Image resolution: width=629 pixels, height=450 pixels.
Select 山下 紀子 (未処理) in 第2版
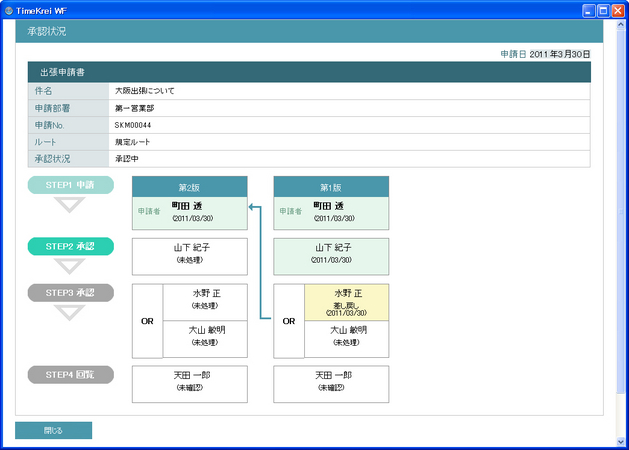(x=189, y=255)
